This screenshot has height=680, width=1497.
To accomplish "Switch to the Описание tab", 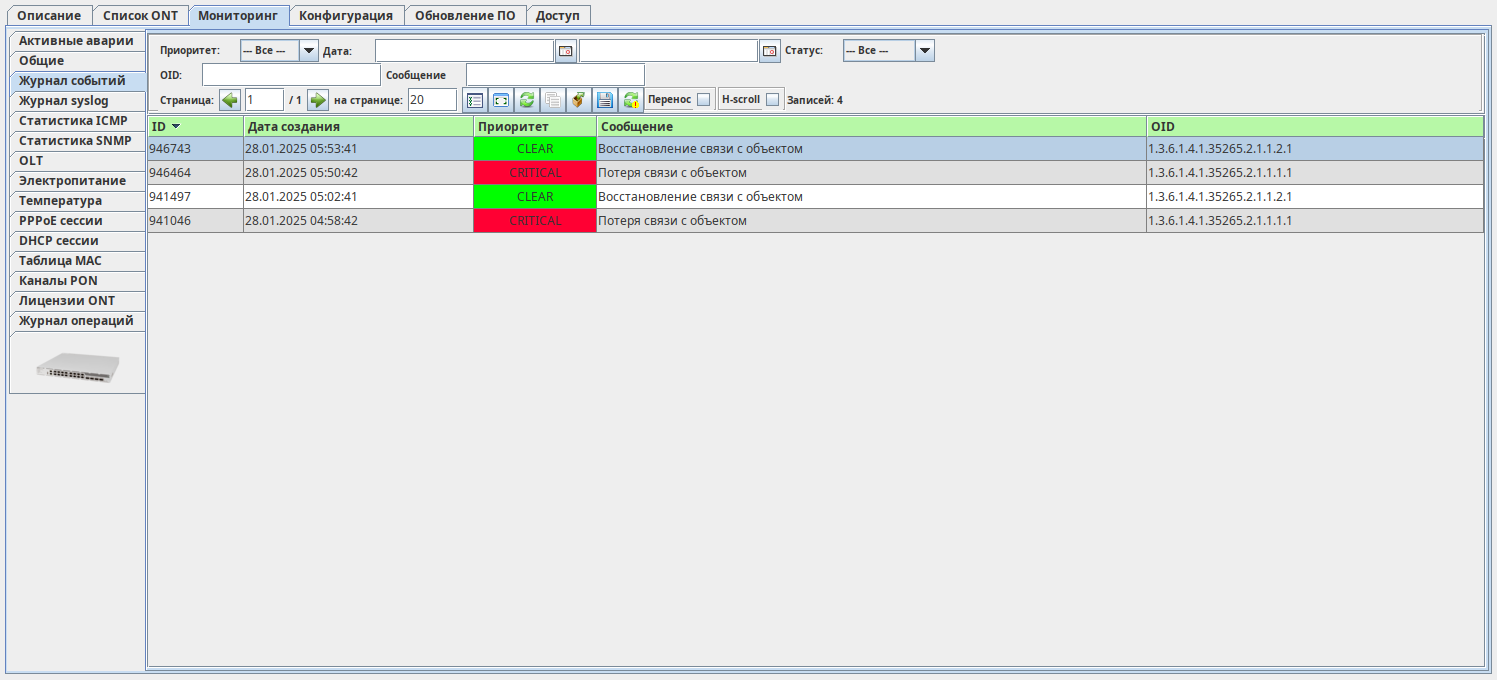I will [49, 16].
